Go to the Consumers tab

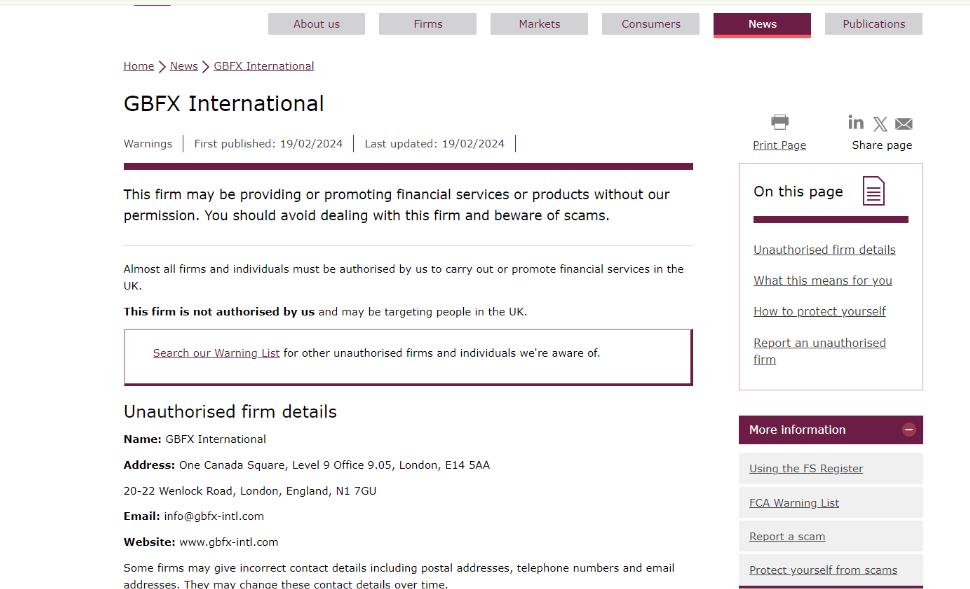[x=650, y=24]
